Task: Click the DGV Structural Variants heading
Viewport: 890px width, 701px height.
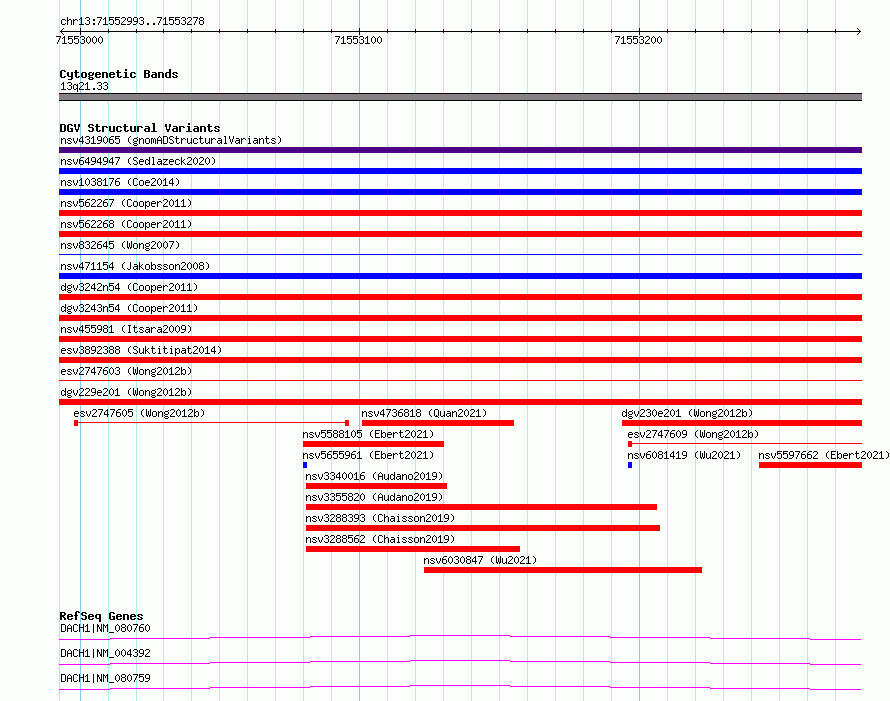Action: [140, 128]
